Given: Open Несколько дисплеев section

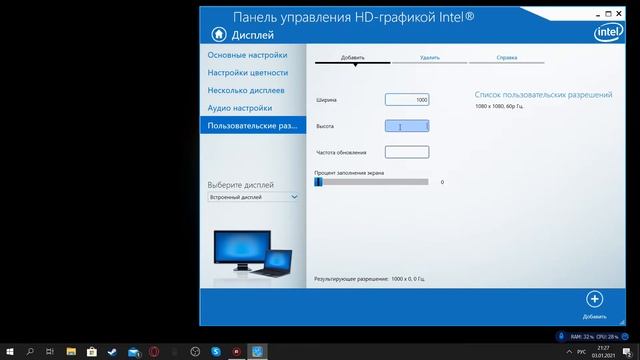Looking at the screenshot, I should (x=246, y=90).
